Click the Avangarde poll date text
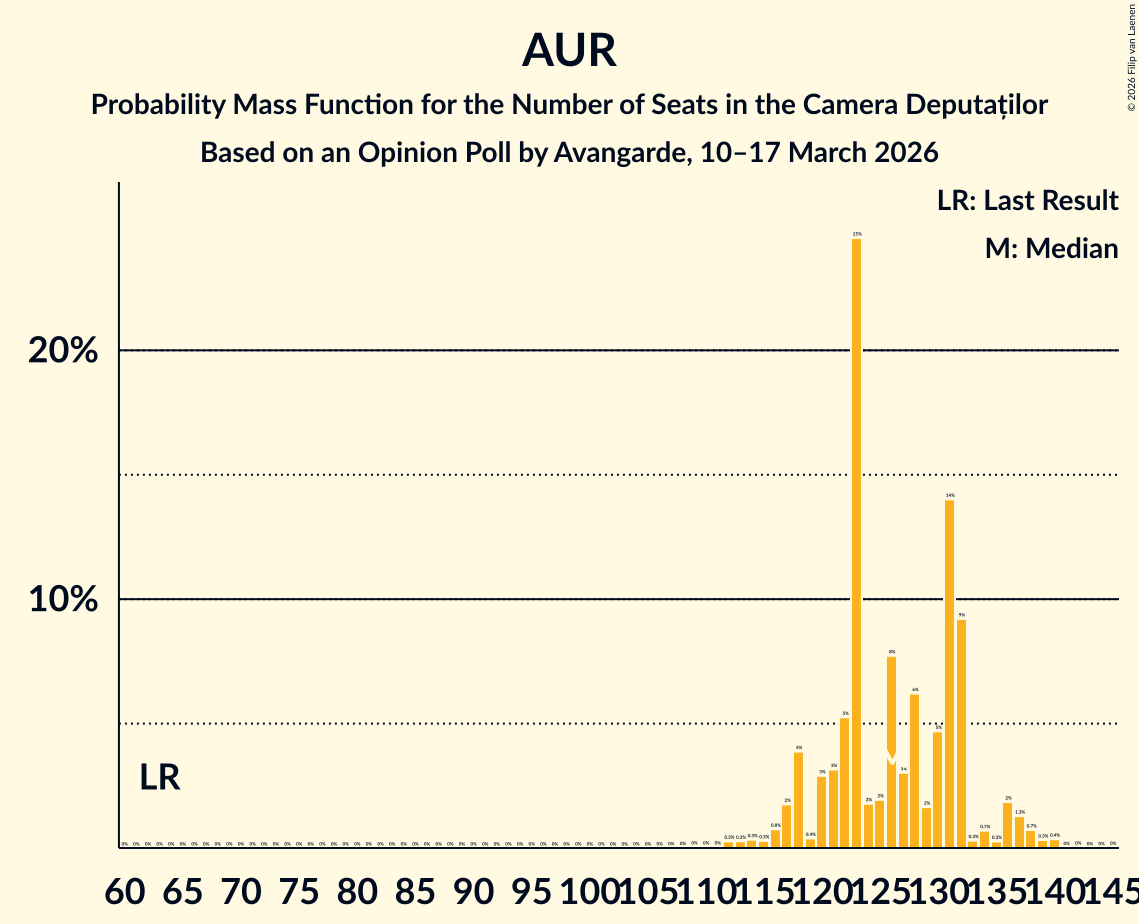Viewport: 1139px width, 924px height. [569, 152]
